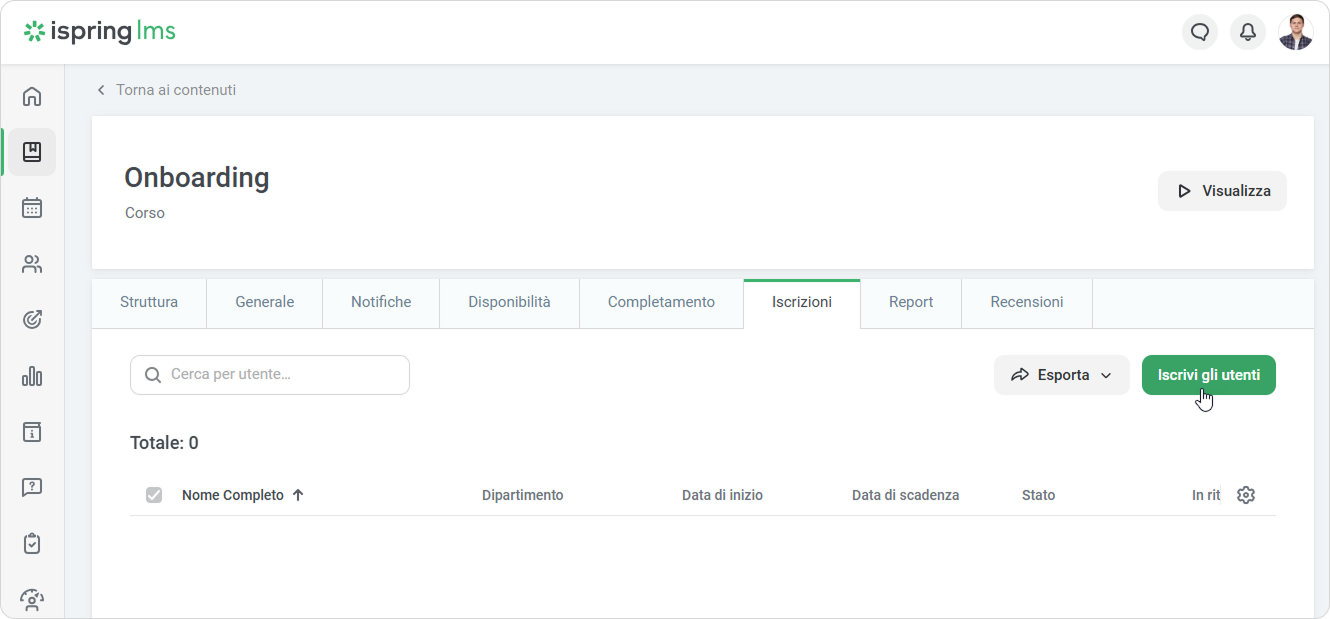Switch to the Report tab
This screenshot has height=619, width=1330.
click(x=910, y=302)
